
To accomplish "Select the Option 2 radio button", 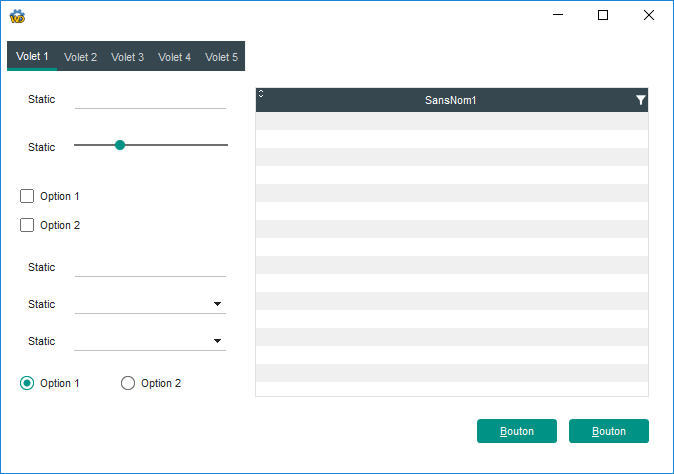I will 128,383.
